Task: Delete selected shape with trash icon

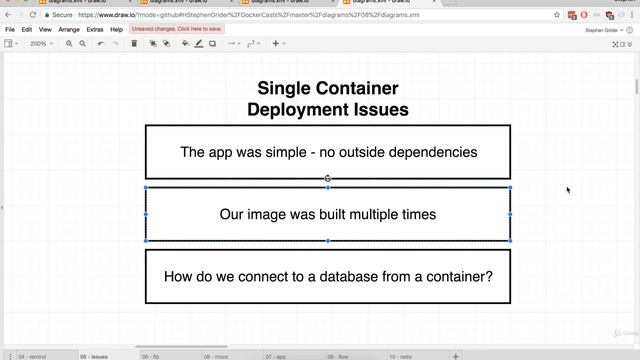Action: pos(134,43)
